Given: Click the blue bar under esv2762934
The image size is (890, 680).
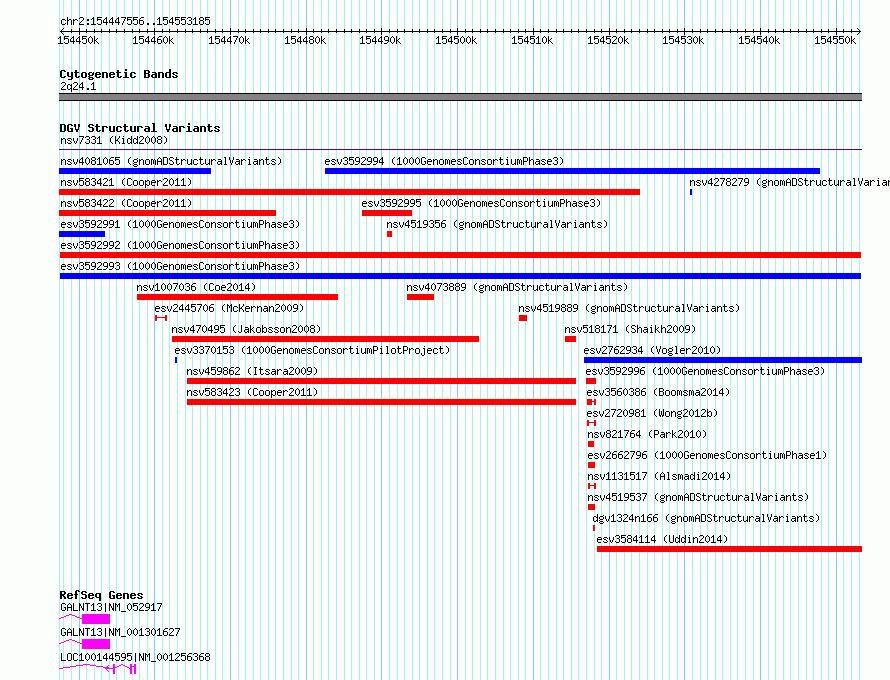Looking at the screenshot, I should pyautogui.click(x=723, y=360).
